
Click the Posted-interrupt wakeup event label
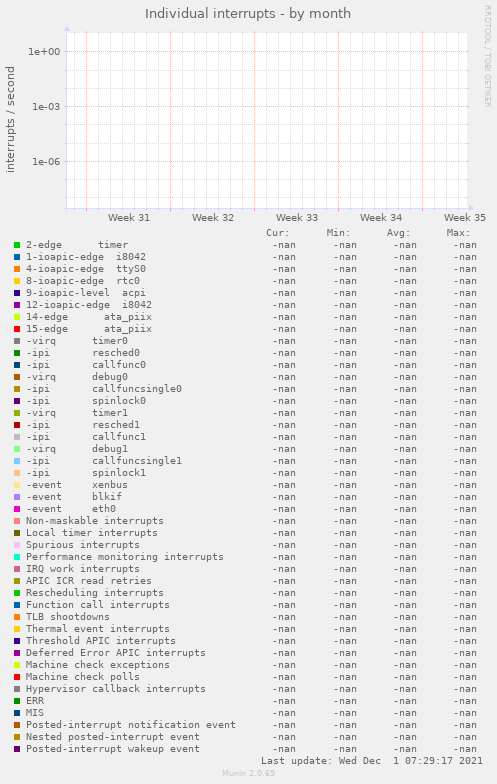pos(113,749)
